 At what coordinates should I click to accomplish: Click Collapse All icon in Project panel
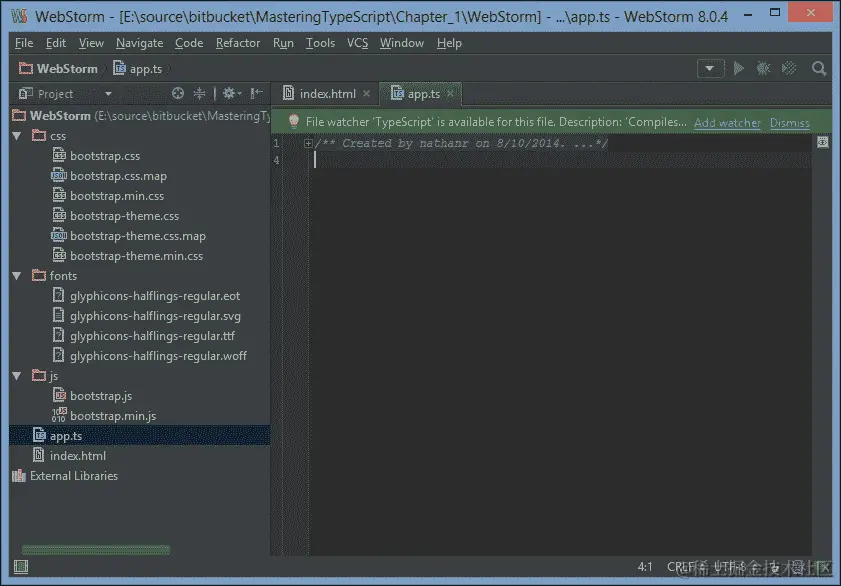[200, 93]
